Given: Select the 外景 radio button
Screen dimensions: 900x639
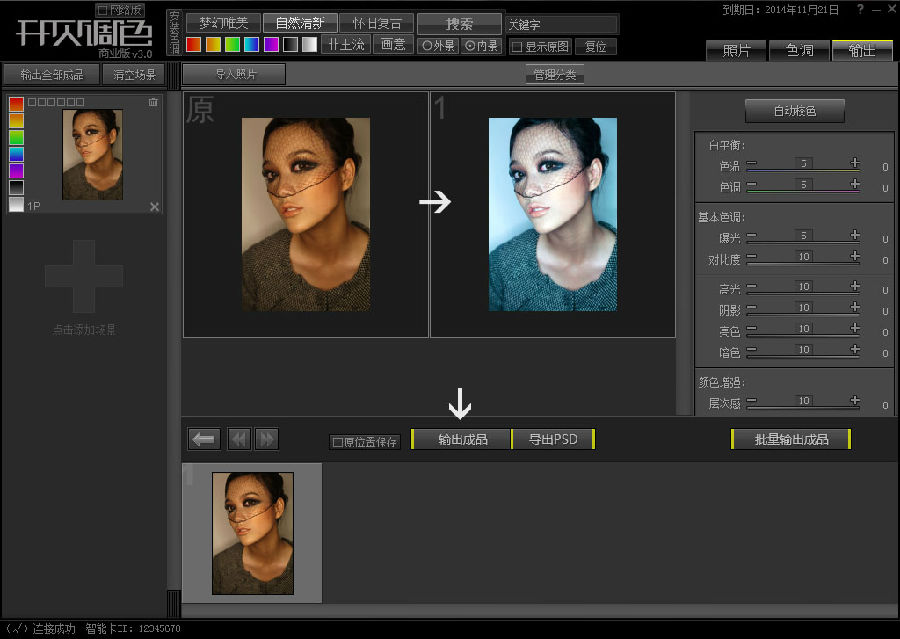Looking at the screenshot, I should [427, 46].
